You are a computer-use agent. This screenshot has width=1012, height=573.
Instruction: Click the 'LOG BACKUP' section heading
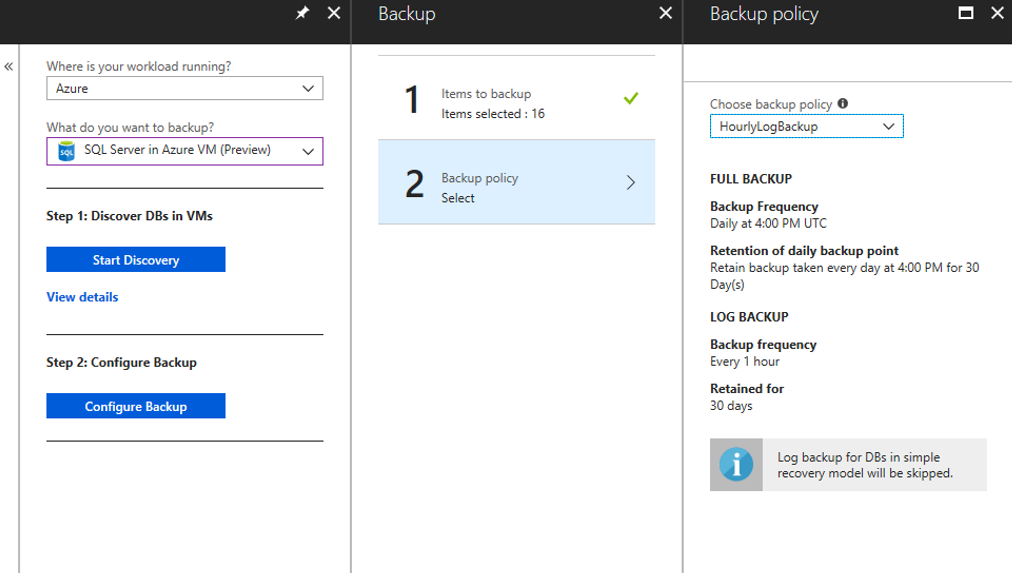(749, 317)
